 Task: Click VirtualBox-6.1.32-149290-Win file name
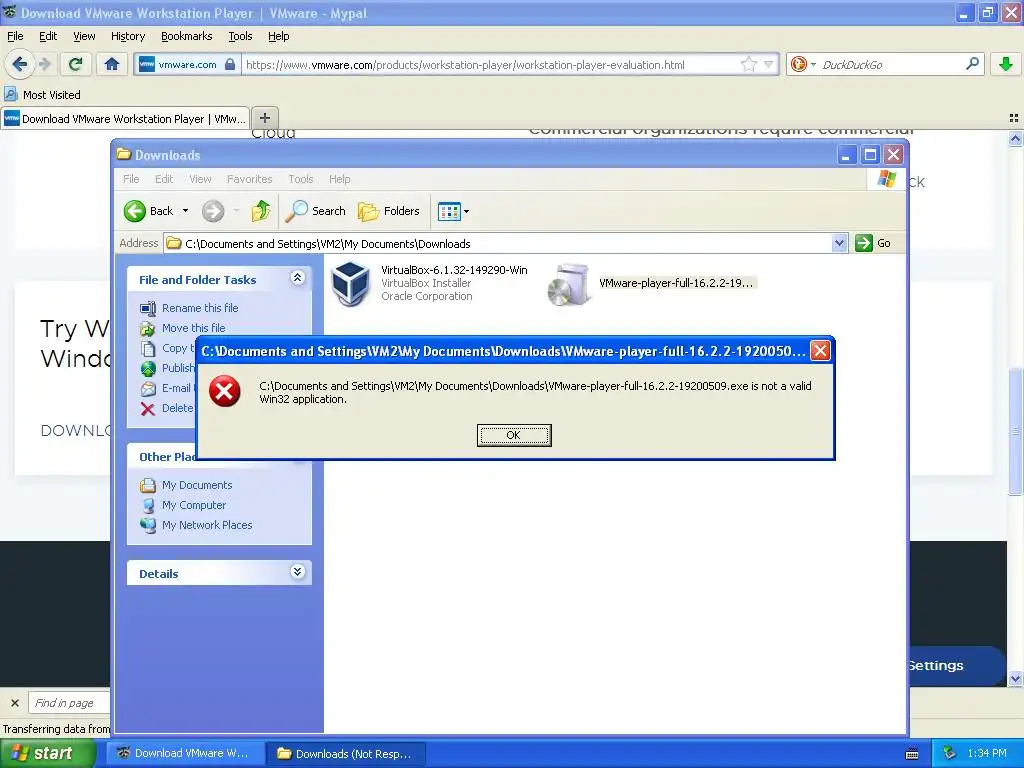pos(454,270)
